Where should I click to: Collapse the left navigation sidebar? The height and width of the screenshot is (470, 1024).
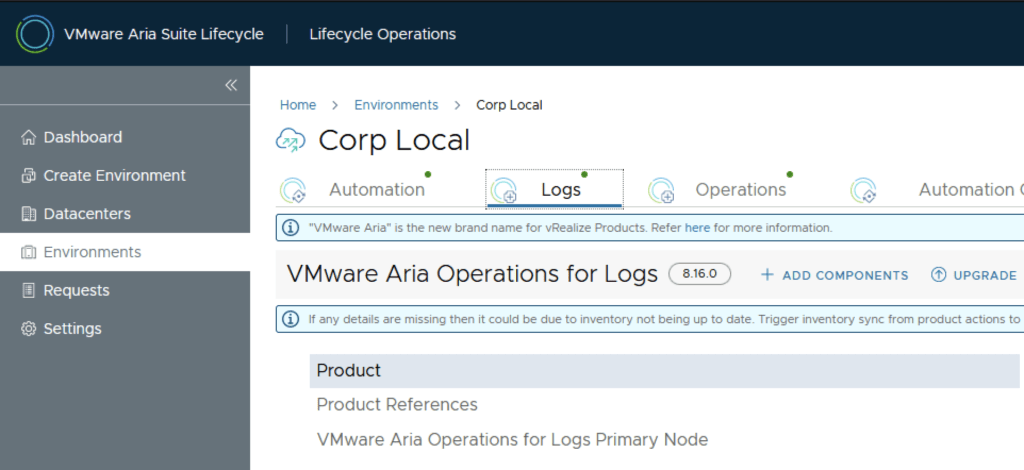click(231, 85)
